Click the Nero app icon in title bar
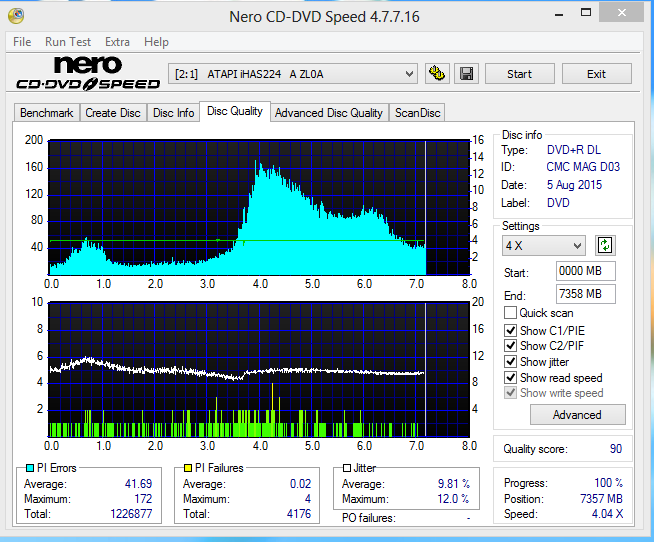The width and height of the screenshot is (654, 542). point(16,16)
